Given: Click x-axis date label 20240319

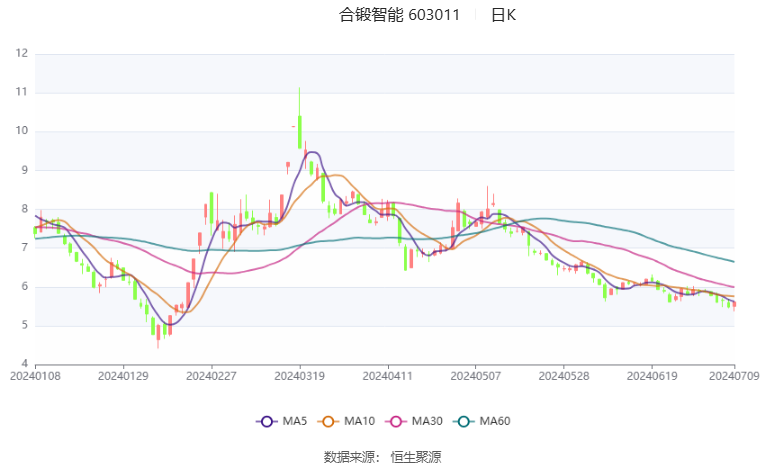Looking at the screenshot, I should click(300, 376).
